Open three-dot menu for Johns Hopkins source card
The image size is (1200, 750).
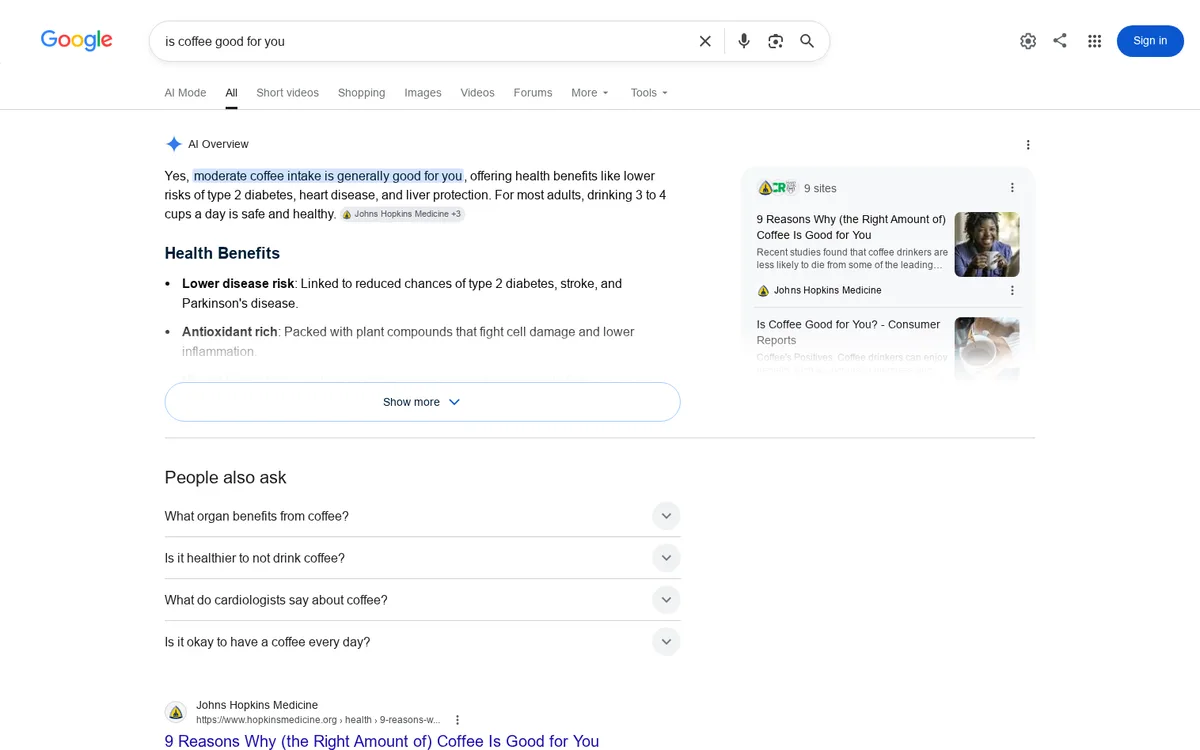point(1012,291)
